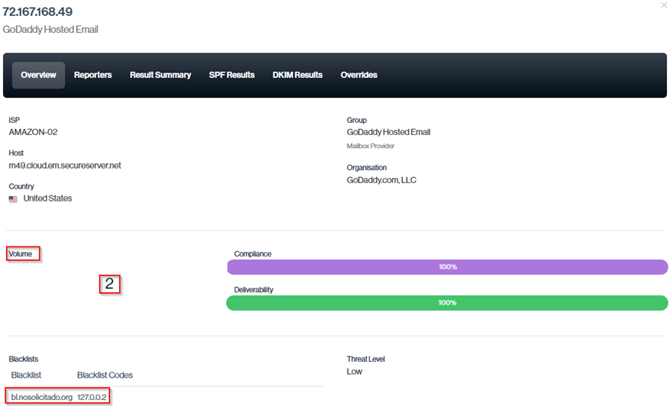The height and width of the screenshot is (406, 670).
Task: Click the Blacklist Codes column header
Action: pyautogui.click(x=104, y=375)
